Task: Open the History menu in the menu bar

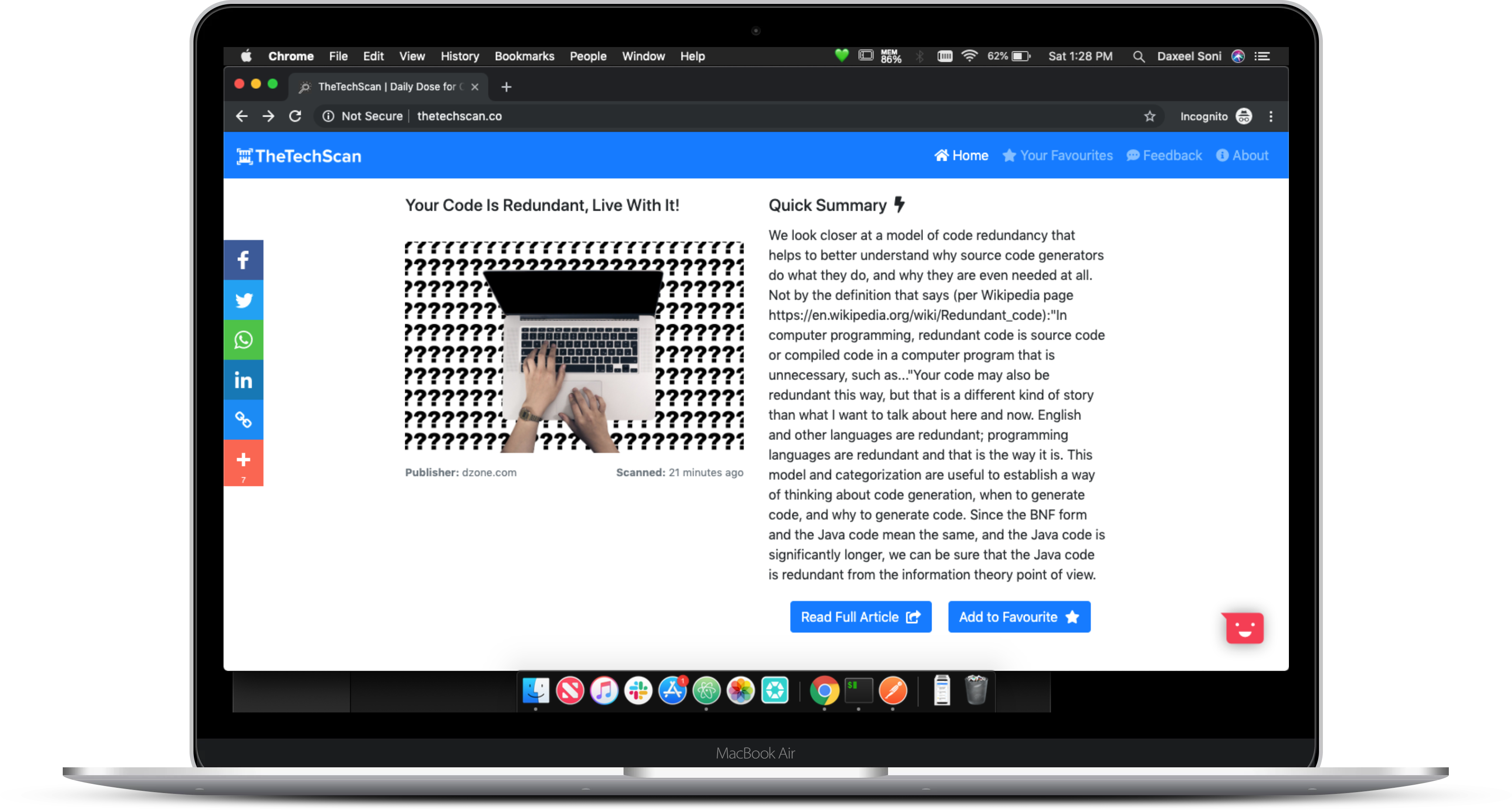Action: point(460,56)
